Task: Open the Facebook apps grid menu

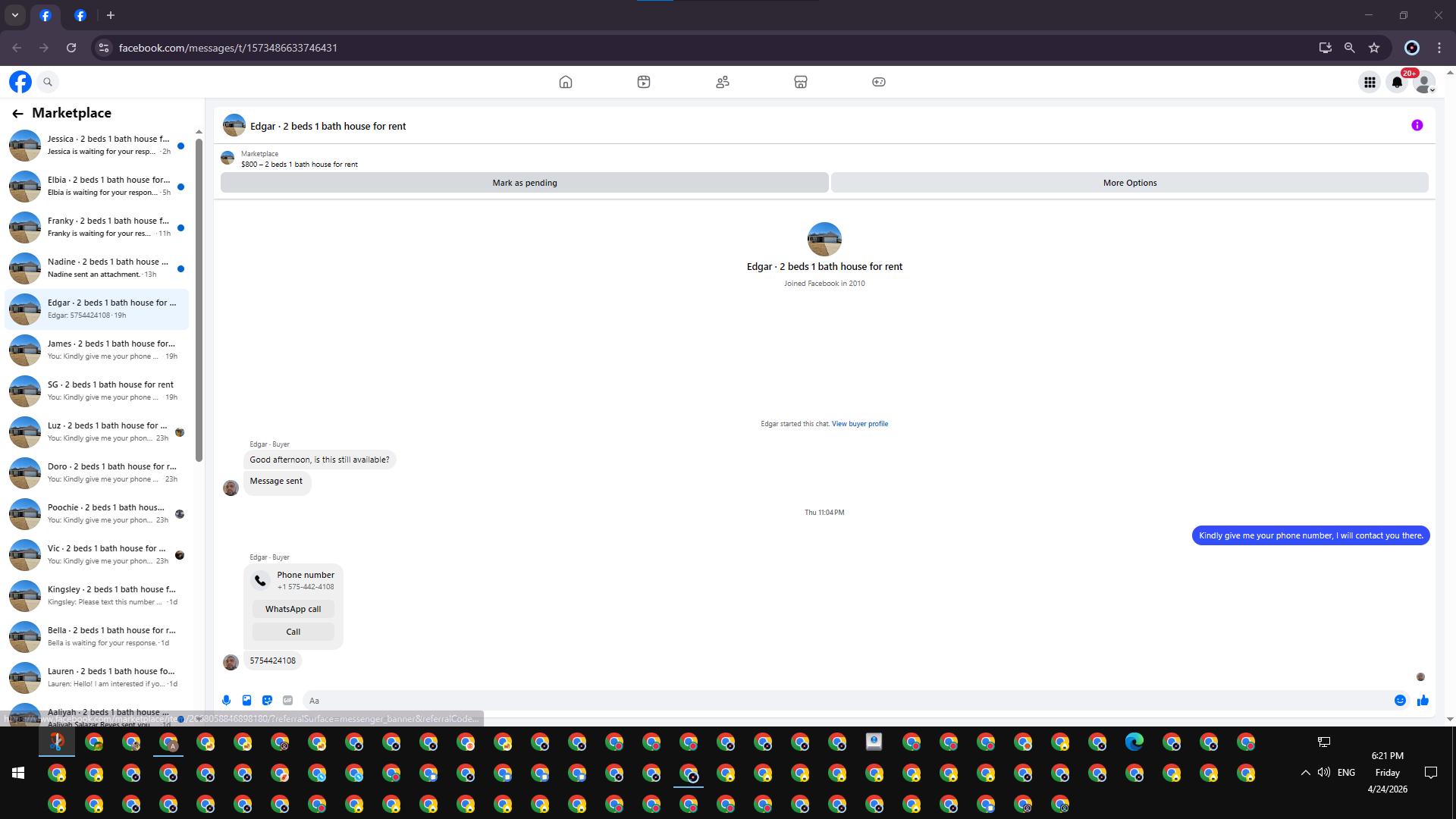Action: coord(1370,82)
